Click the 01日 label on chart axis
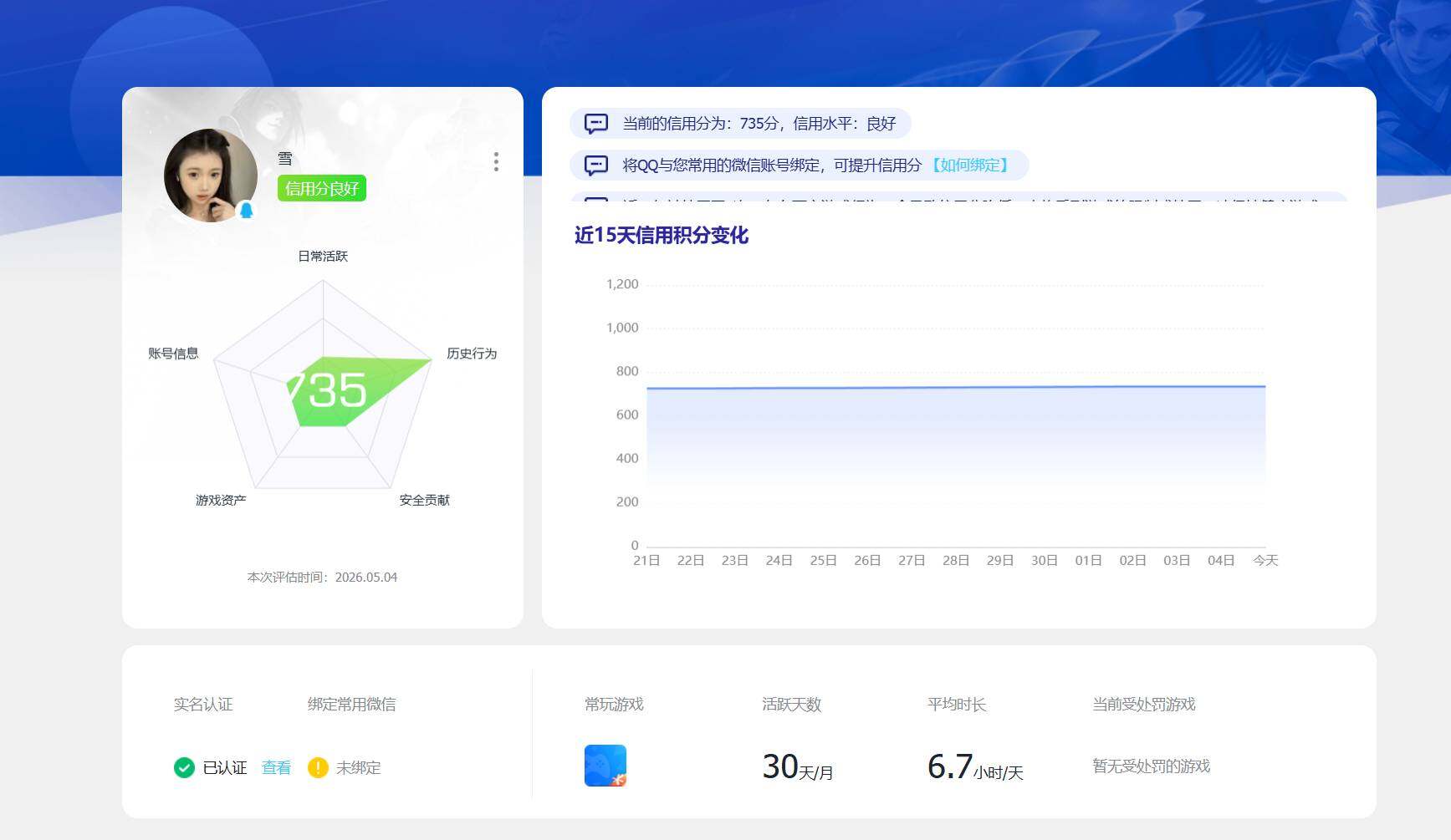 click(1088, 561)
